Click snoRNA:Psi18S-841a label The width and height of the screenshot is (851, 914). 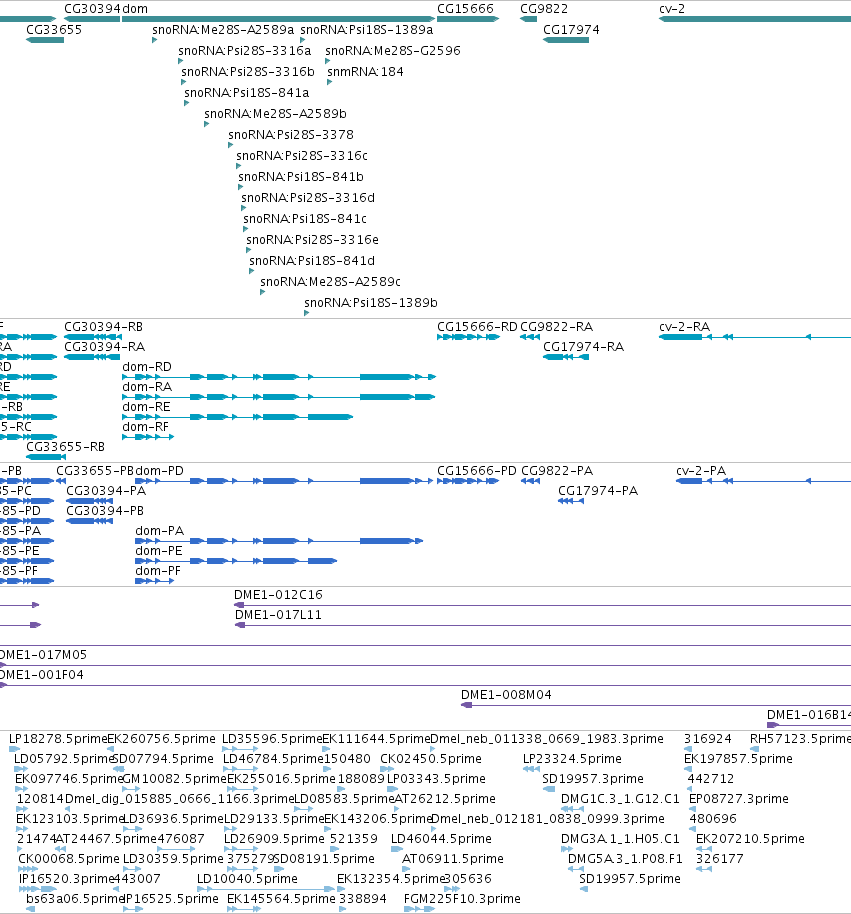pos(247,93)
